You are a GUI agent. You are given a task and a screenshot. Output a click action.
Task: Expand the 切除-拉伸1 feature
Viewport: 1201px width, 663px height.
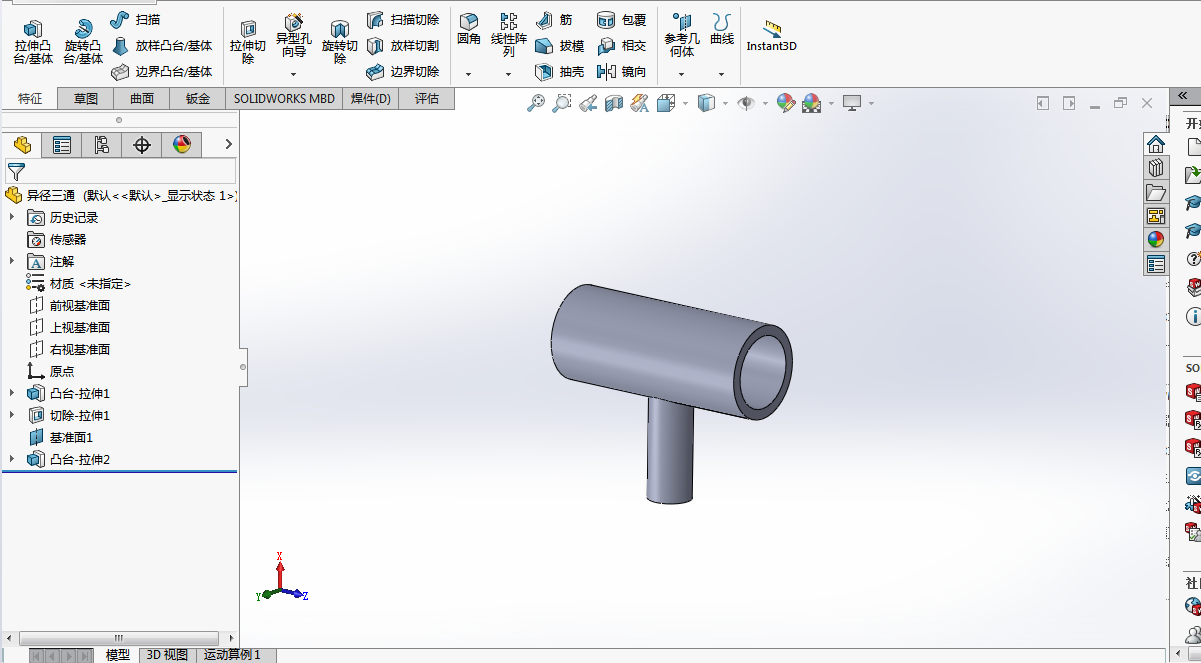click(12, 415)
